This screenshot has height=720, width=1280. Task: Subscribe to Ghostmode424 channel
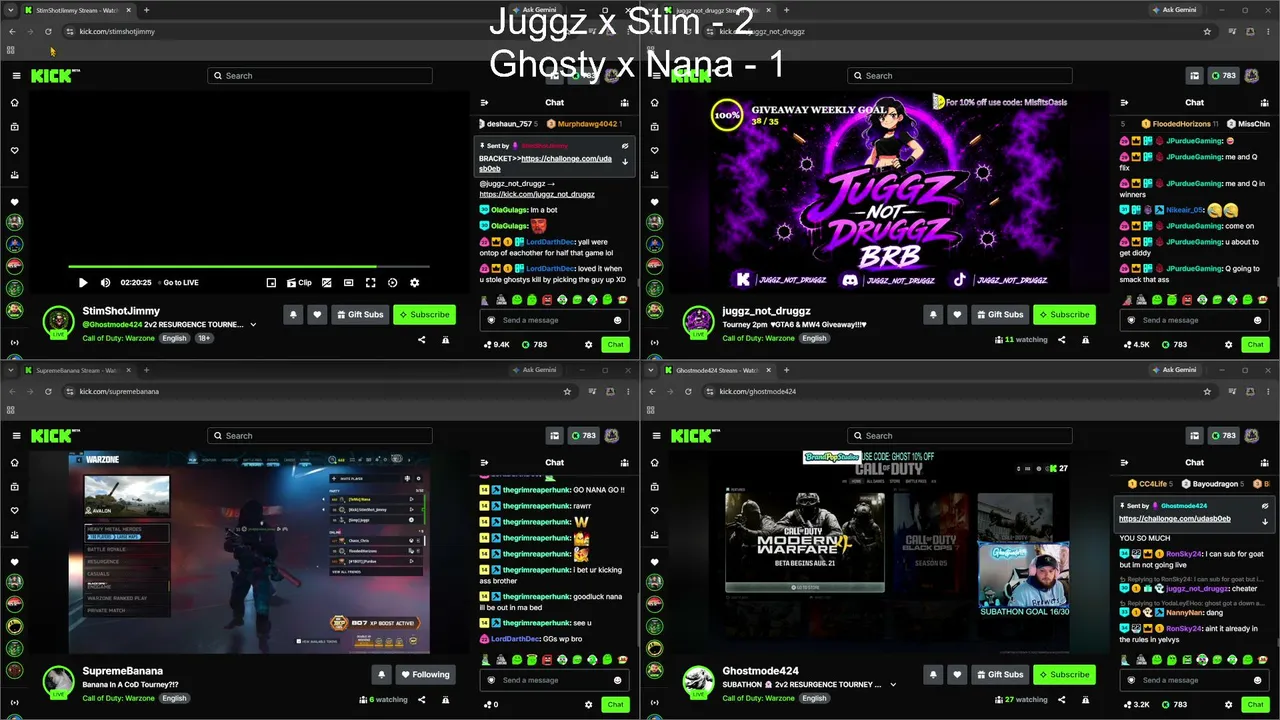point(1064,675)
